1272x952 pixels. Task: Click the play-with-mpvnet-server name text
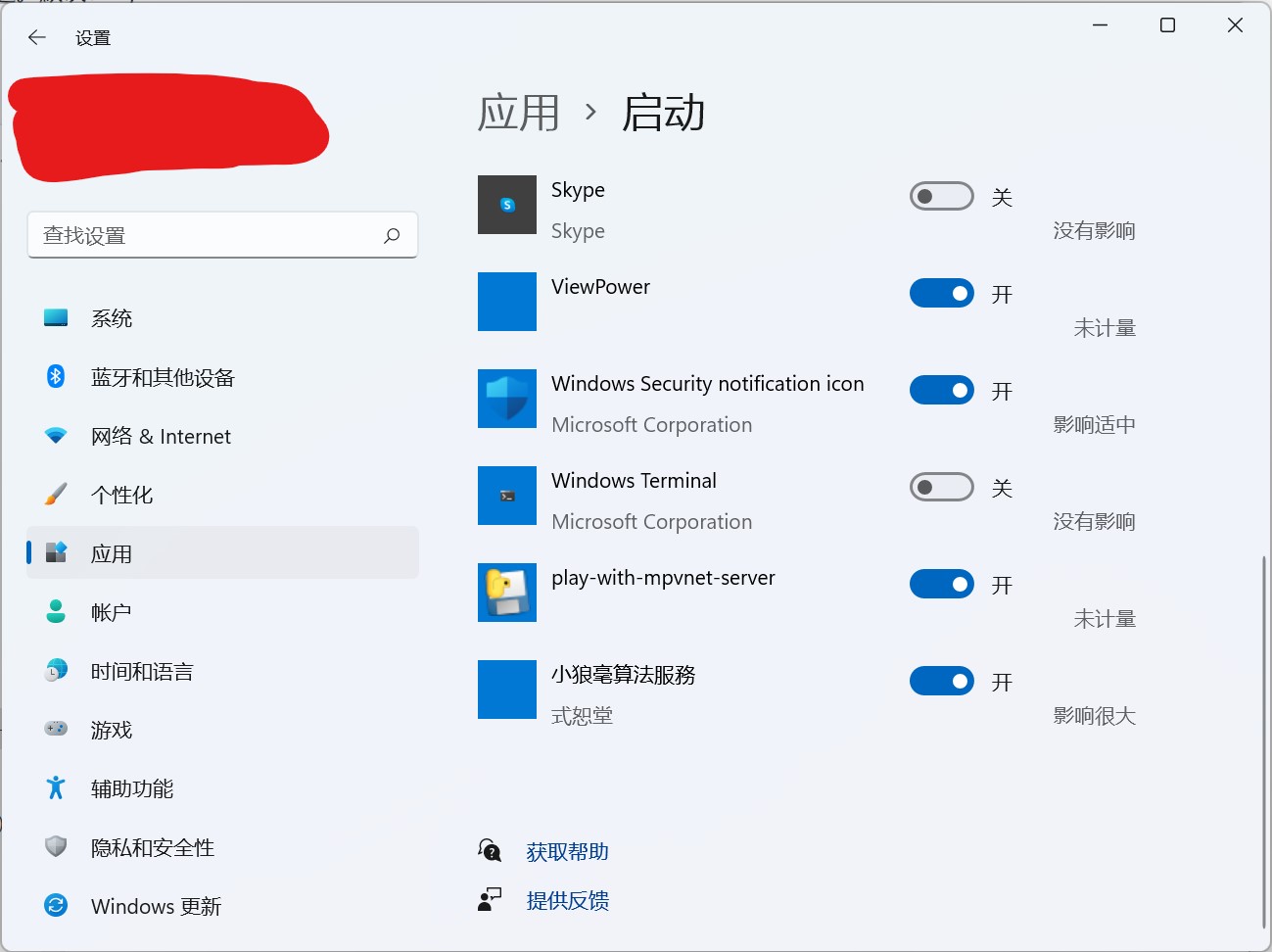tap(663, 578)
